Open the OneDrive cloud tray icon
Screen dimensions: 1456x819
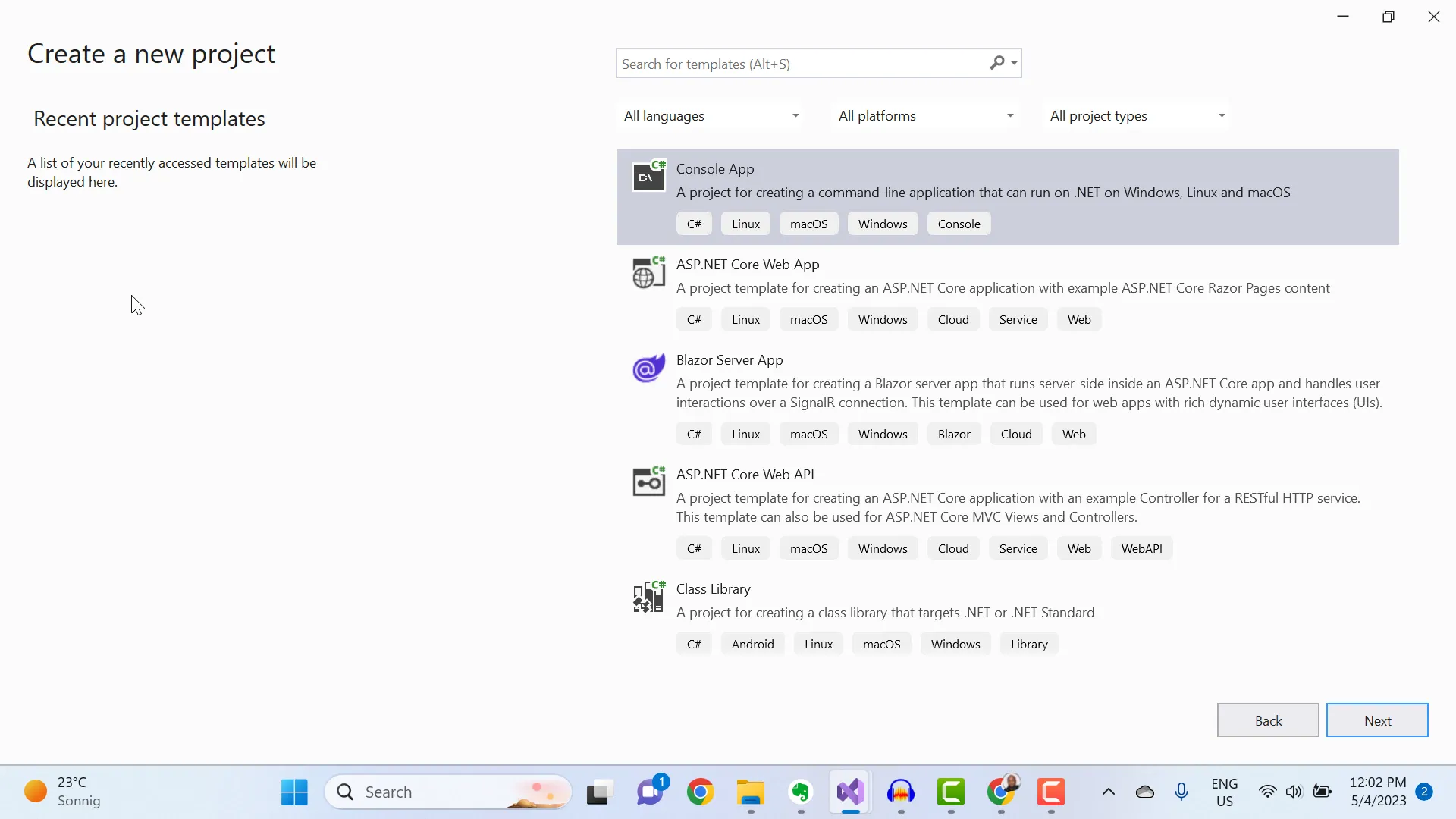(1145, 792)
